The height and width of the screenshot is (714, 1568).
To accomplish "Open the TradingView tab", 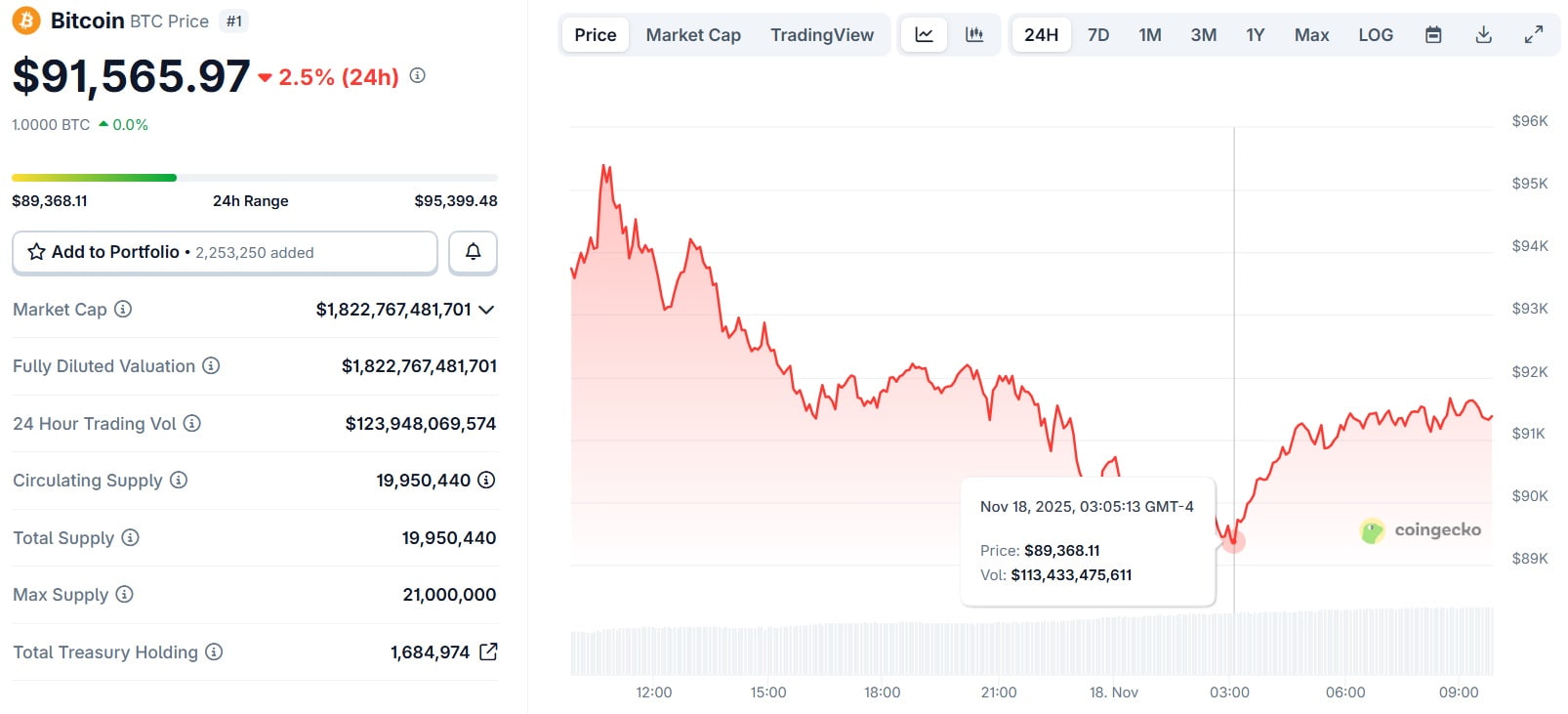I will coord(822,35).
